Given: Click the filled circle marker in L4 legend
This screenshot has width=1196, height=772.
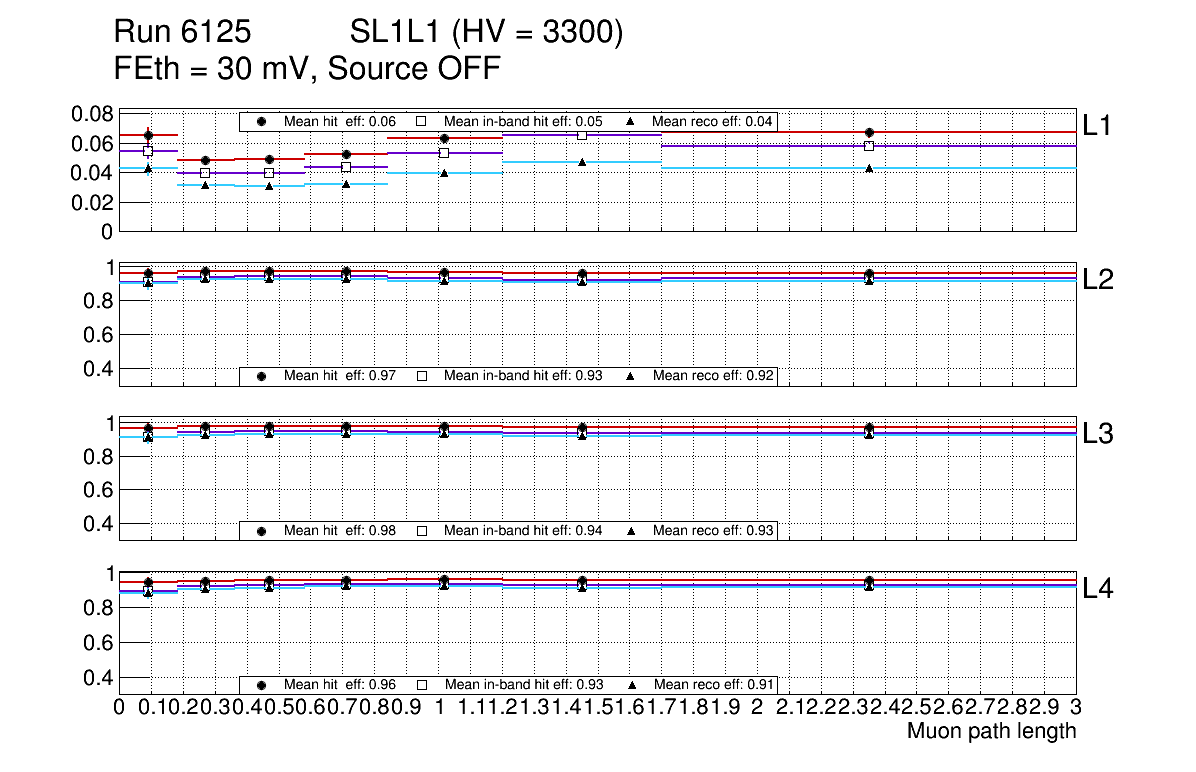Looking at the screenshot, I should click(x=262, y=685).
